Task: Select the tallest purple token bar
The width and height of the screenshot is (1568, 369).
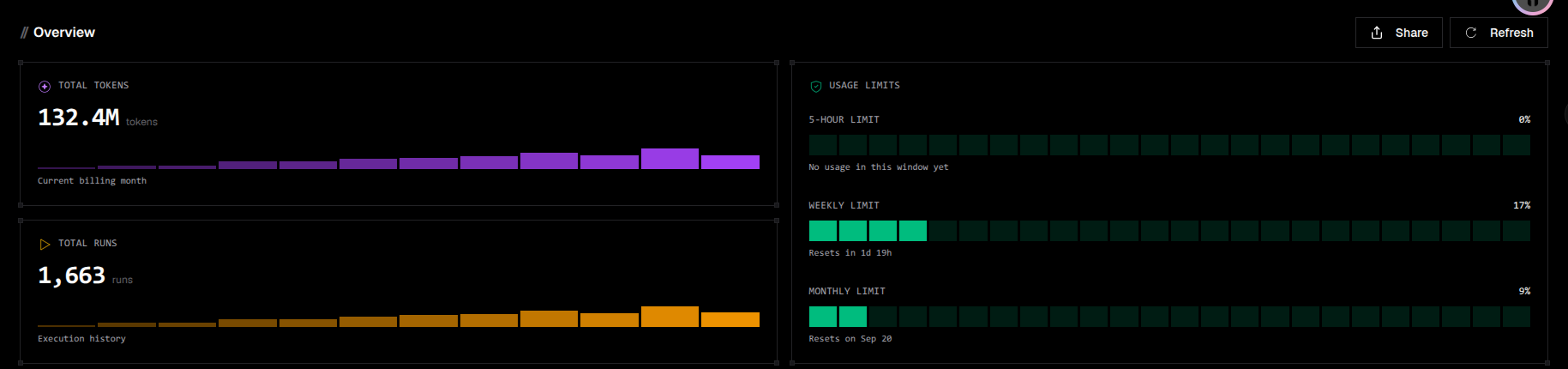Action: pos(670,159)
